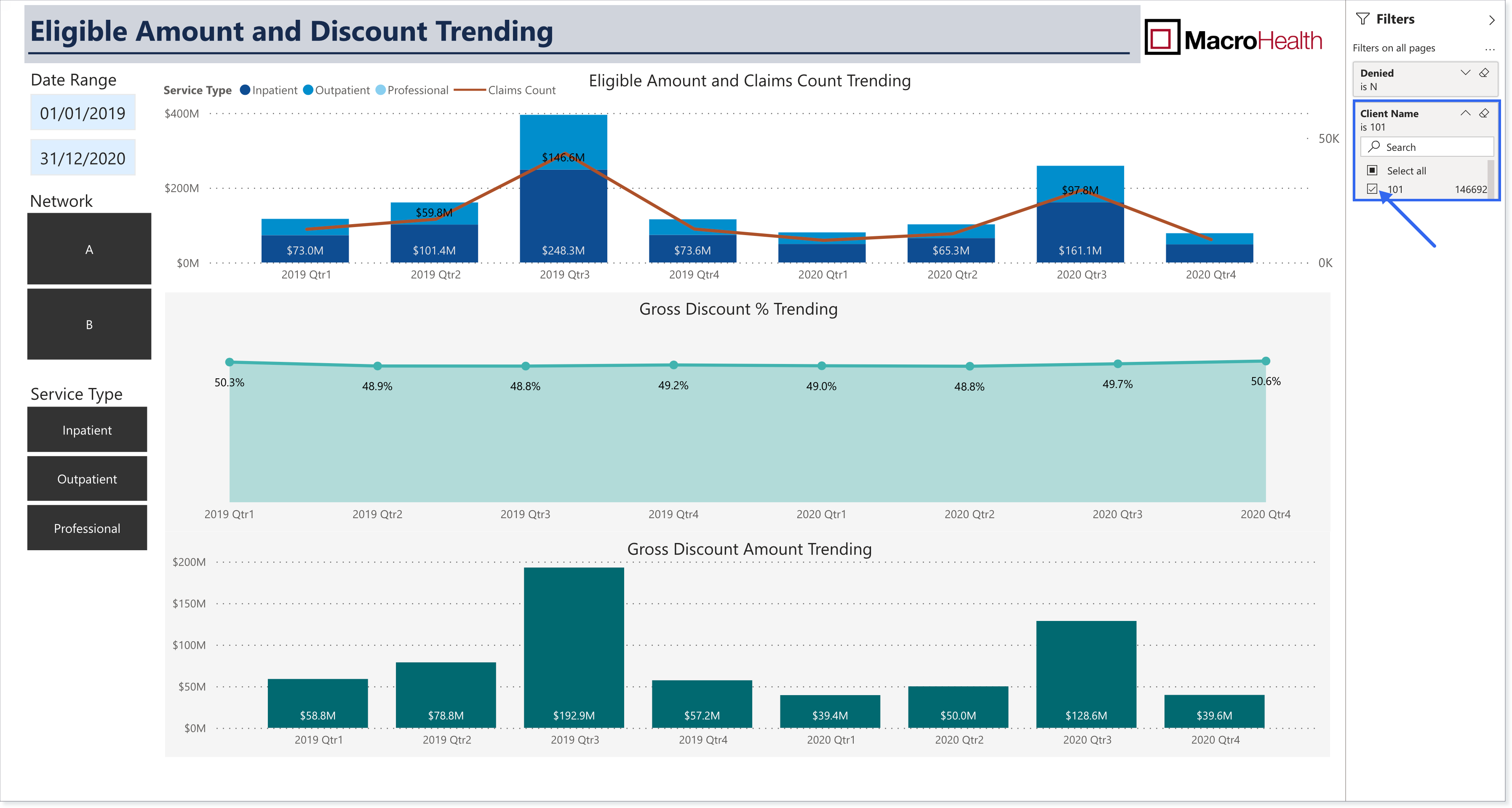Click the Outpatient legend dot

point(307,90)
